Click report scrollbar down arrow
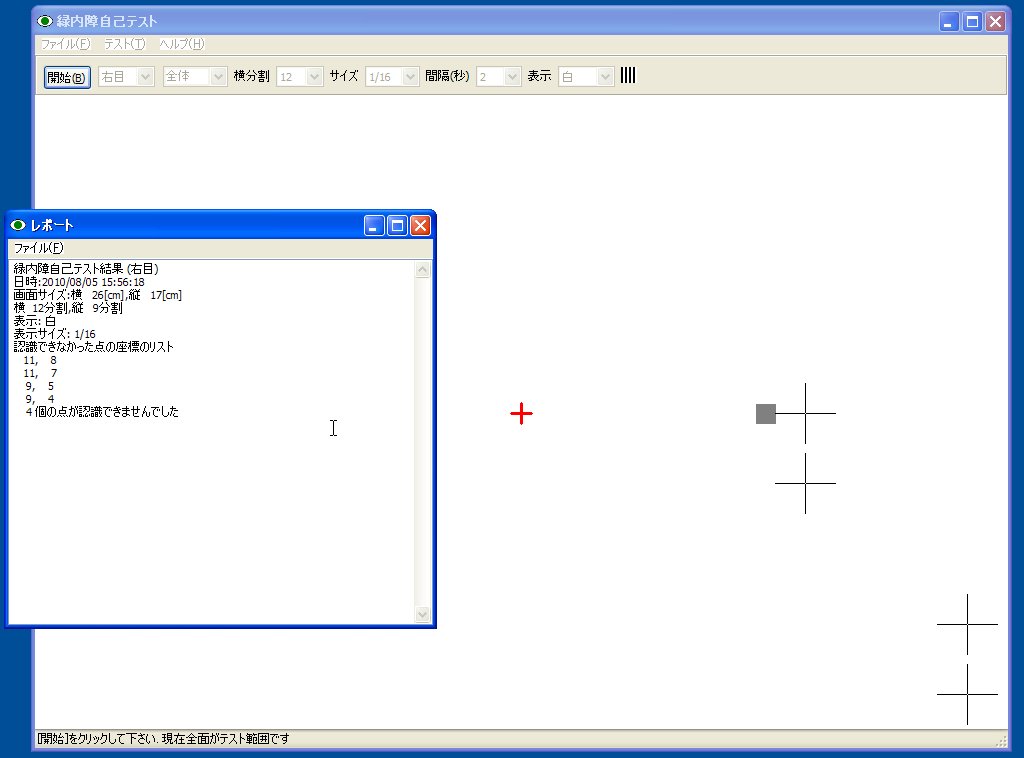The height and width of the screenshot is (758, 1024). click(x=423, y=614)
